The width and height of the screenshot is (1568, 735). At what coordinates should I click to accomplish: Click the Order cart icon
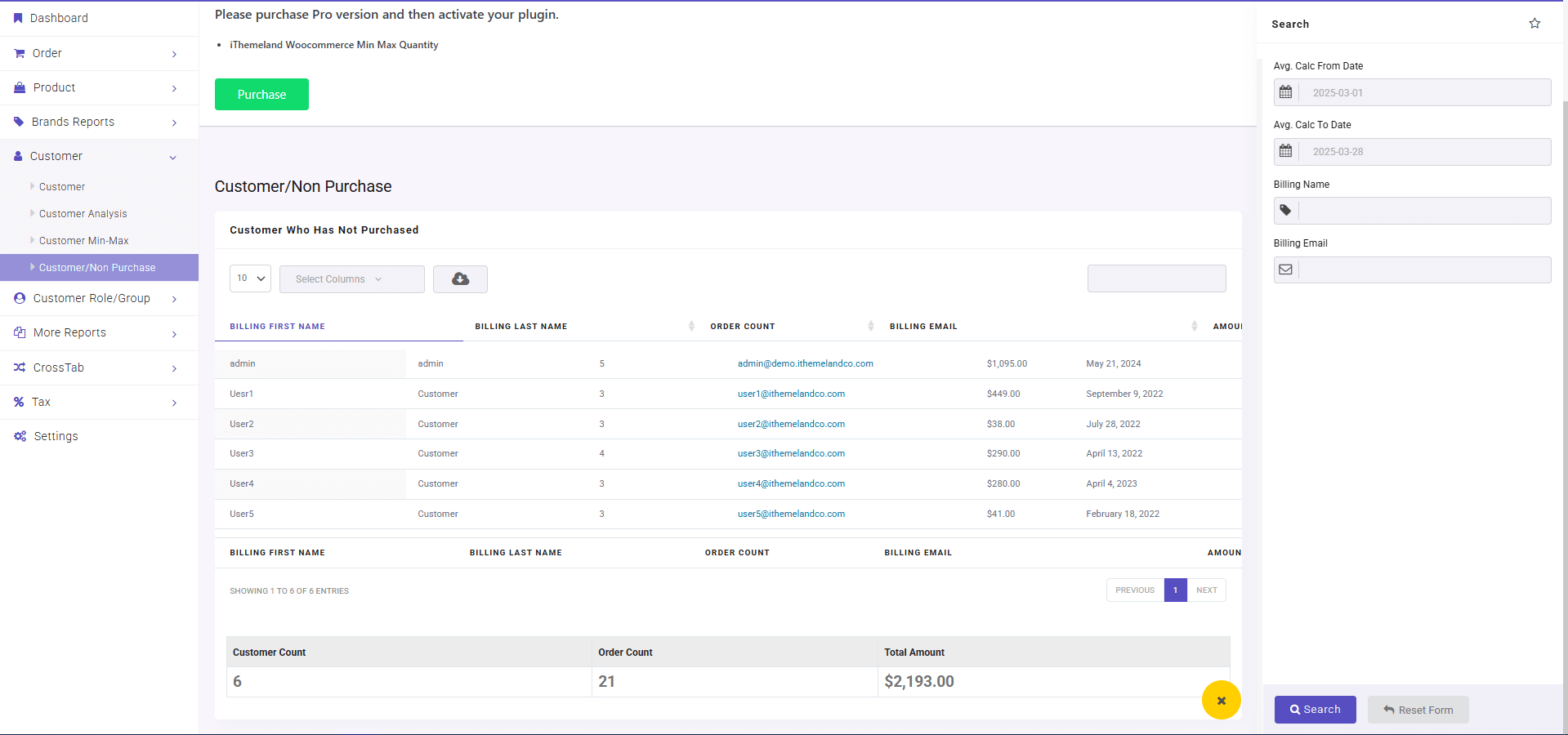click(20, 53)
